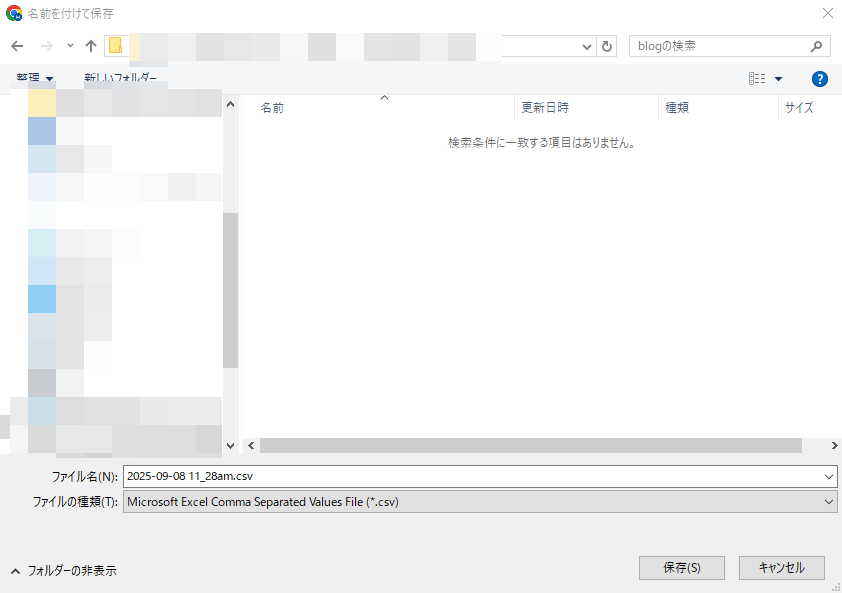
Task: Click 新しいフォルダー in toolbar
Action: point(120,78)
